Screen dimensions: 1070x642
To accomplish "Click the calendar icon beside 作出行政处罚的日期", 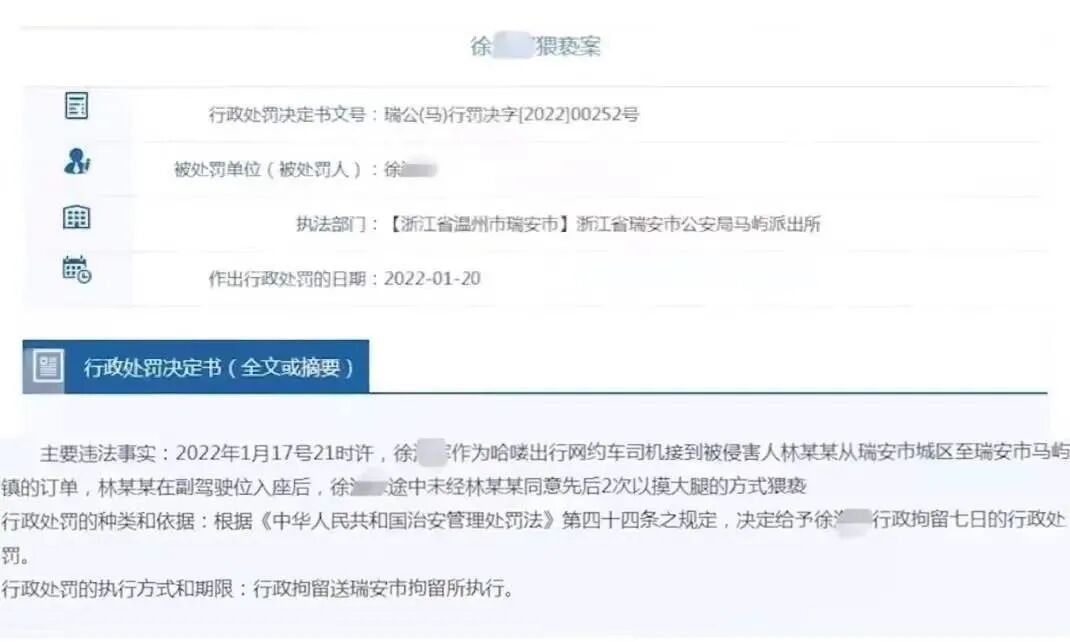I will (x=76, y=269).
